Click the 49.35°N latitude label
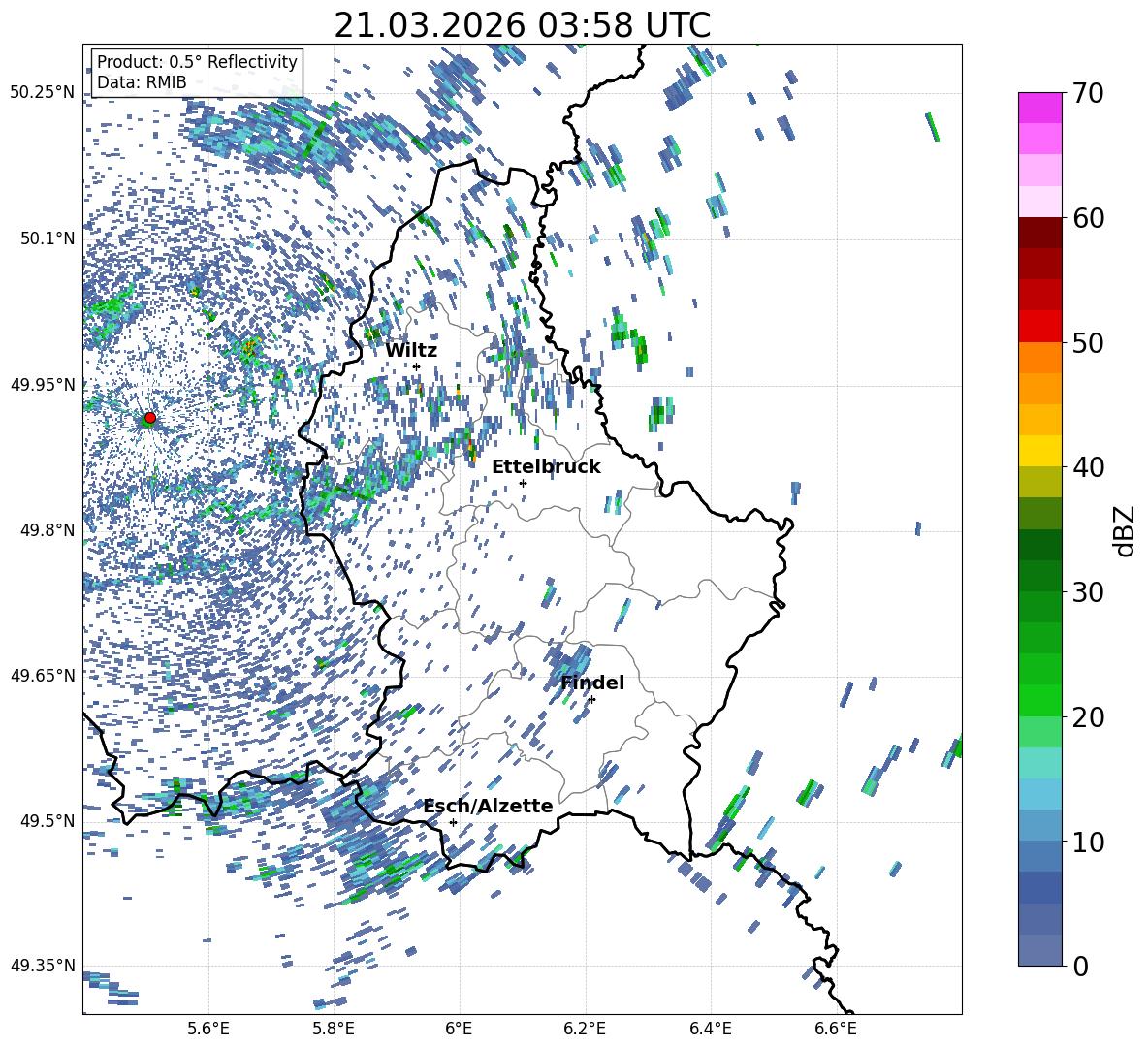Image resolution: width=1148 pixels, height=1048 pixels. pos(43,966)
